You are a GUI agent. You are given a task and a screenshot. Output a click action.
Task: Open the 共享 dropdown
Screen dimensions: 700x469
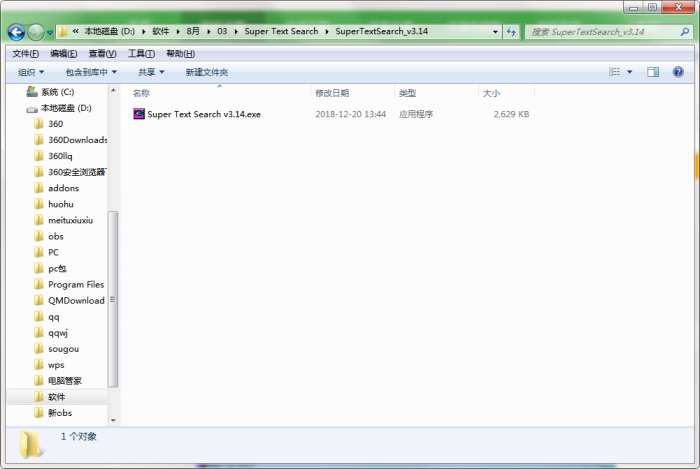[151, 72]
